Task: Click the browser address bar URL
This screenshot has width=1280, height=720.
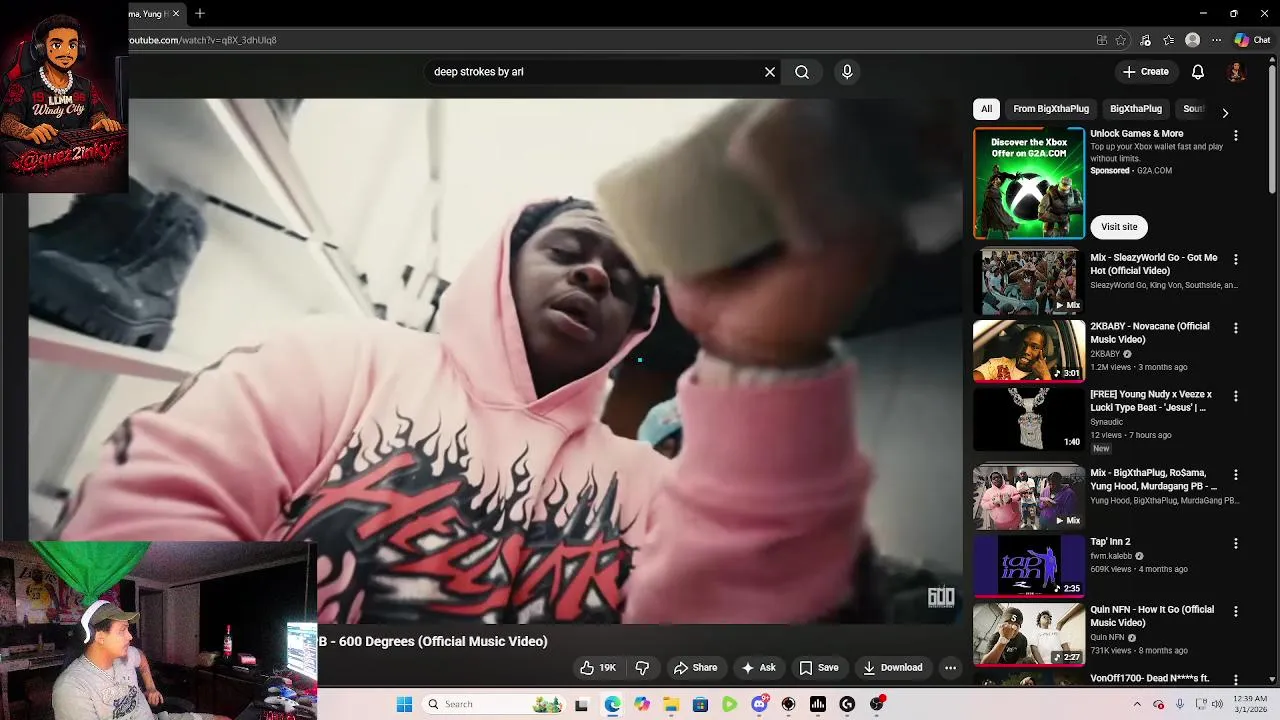Action: point(203,40)
